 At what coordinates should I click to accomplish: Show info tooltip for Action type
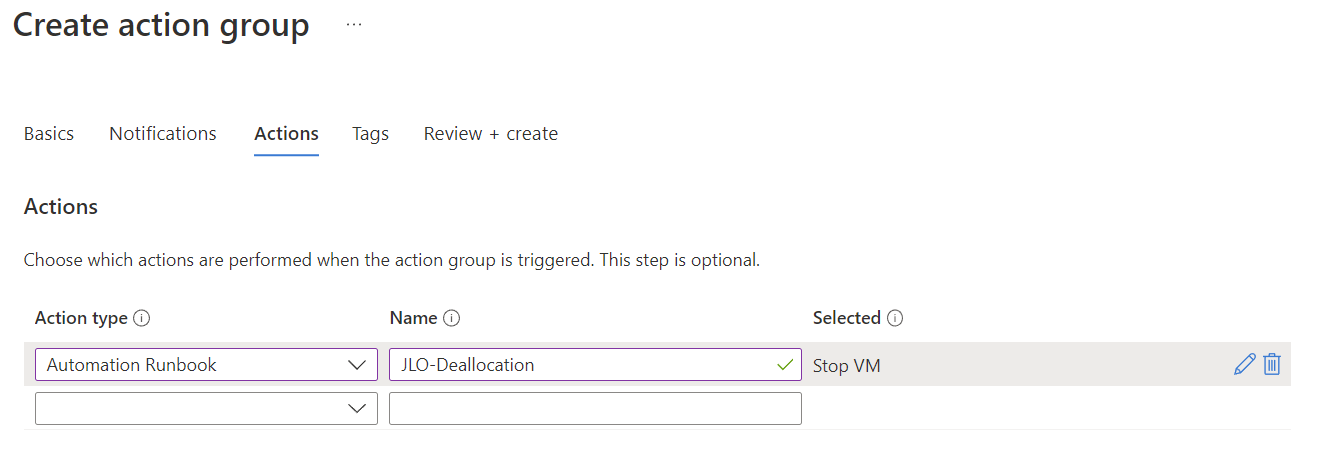click(142, 318)
